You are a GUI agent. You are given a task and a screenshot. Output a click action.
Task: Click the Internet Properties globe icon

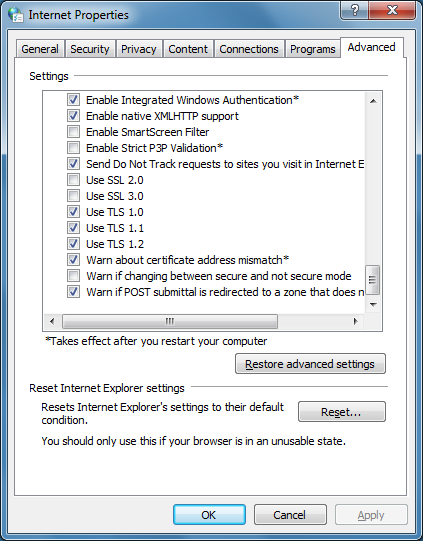click(x=16, y=15)
